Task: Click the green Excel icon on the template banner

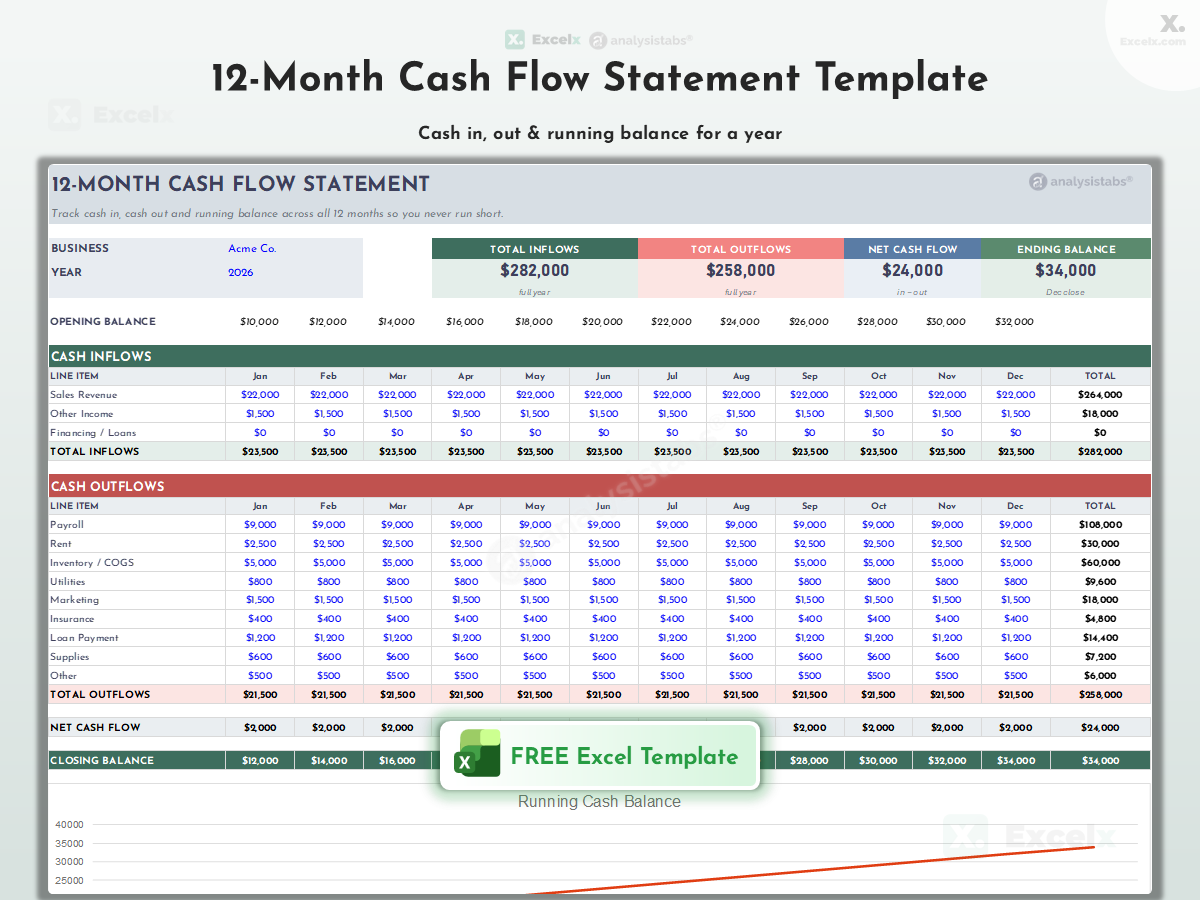Action: pos(478,753)
